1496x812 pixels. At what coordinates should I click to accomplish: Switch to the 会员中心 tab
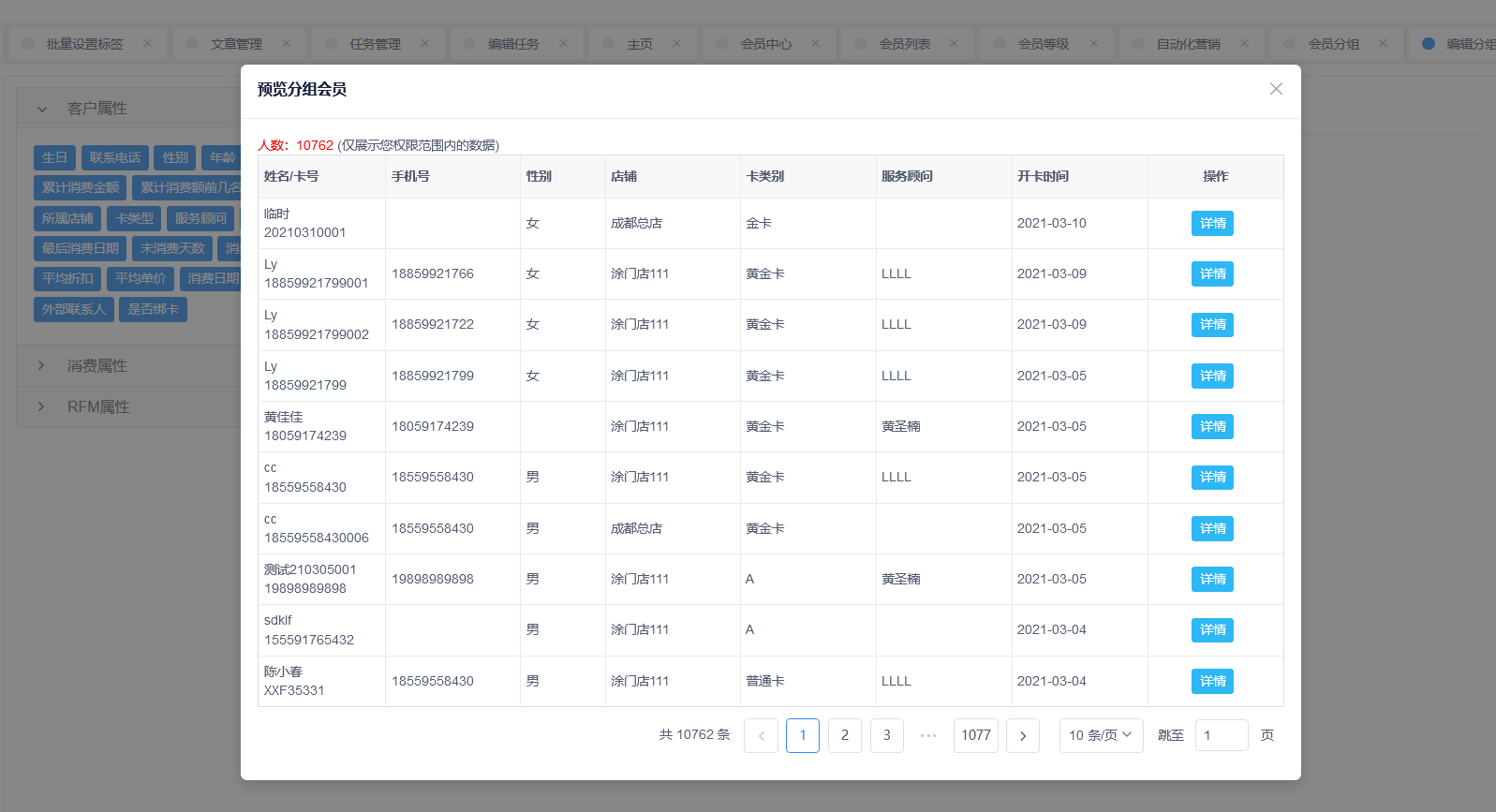pyautogui.click(x=765, y=44)
